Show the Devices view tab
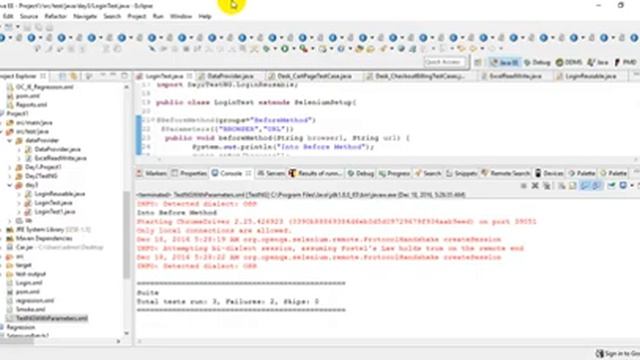Screen dimensions: 640x360 coord(549,173)
